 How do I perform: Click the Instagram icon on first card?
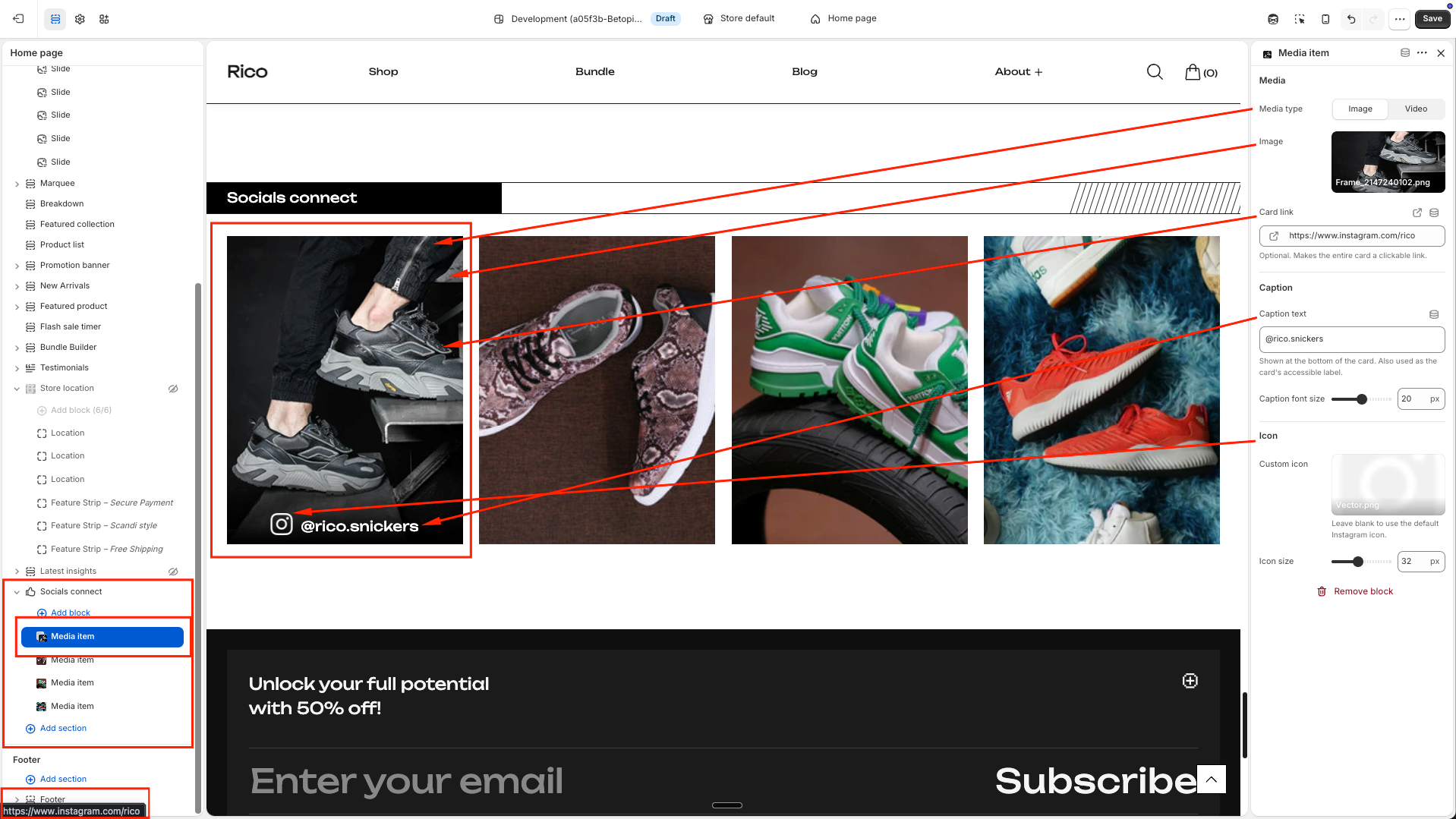[x=282, y=524]
